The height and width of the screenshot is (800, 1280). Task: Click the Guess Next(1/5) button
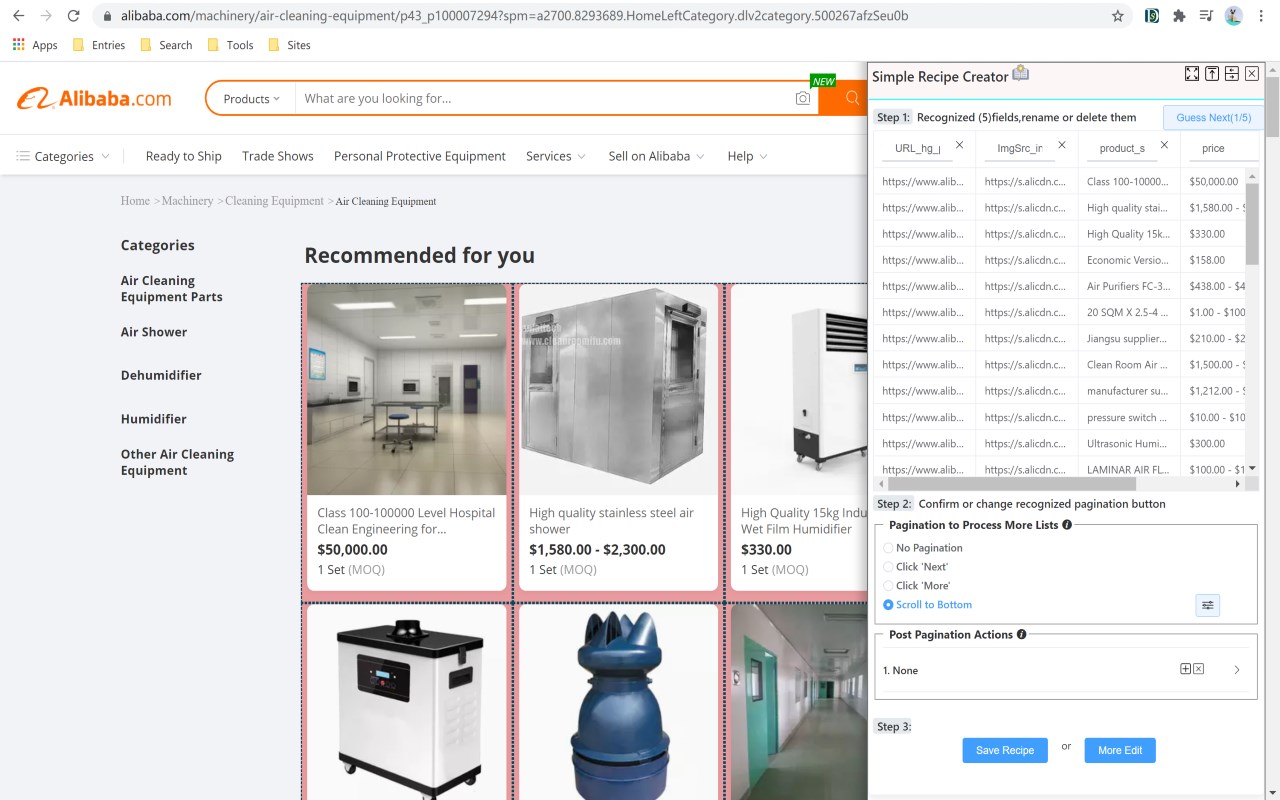point(1213,117)
